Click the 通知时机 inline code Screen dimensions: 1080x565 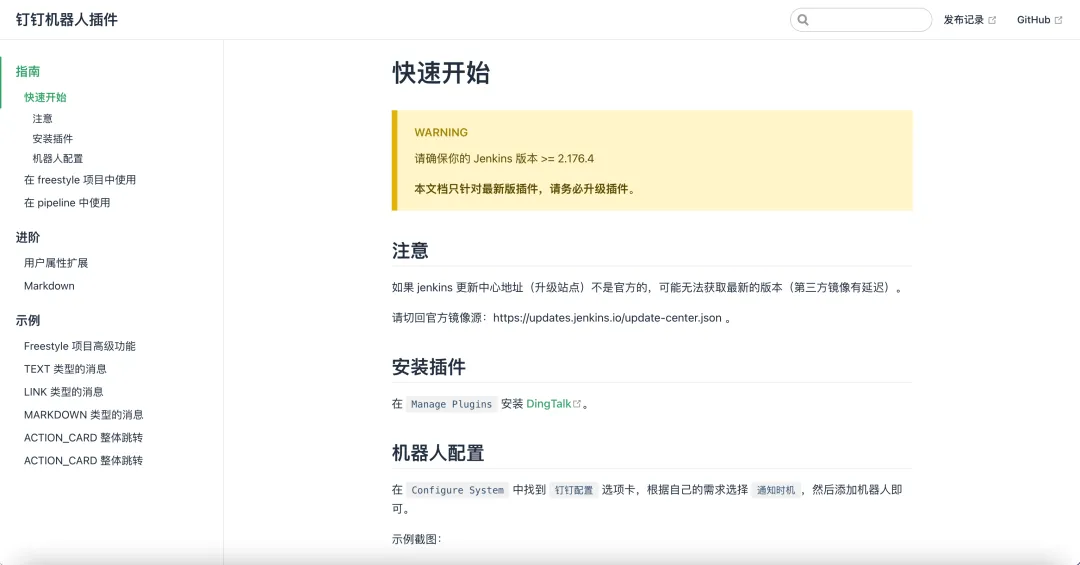pyautogui.click(x=776, y=490)
